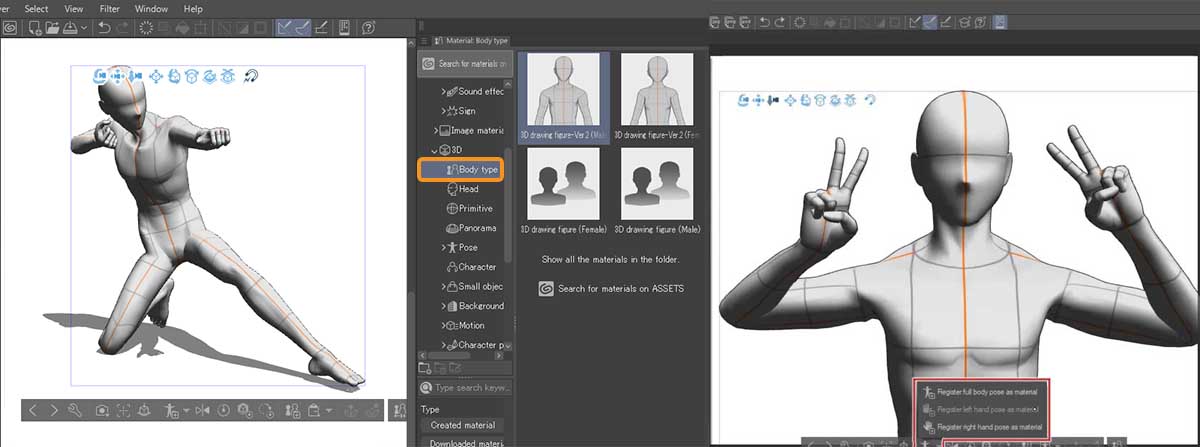Click Search for materials on ASSETS link below thumbnails
Image resolution: width=1200 pixels, height=447 pixels.
click(x=610, y=289)
